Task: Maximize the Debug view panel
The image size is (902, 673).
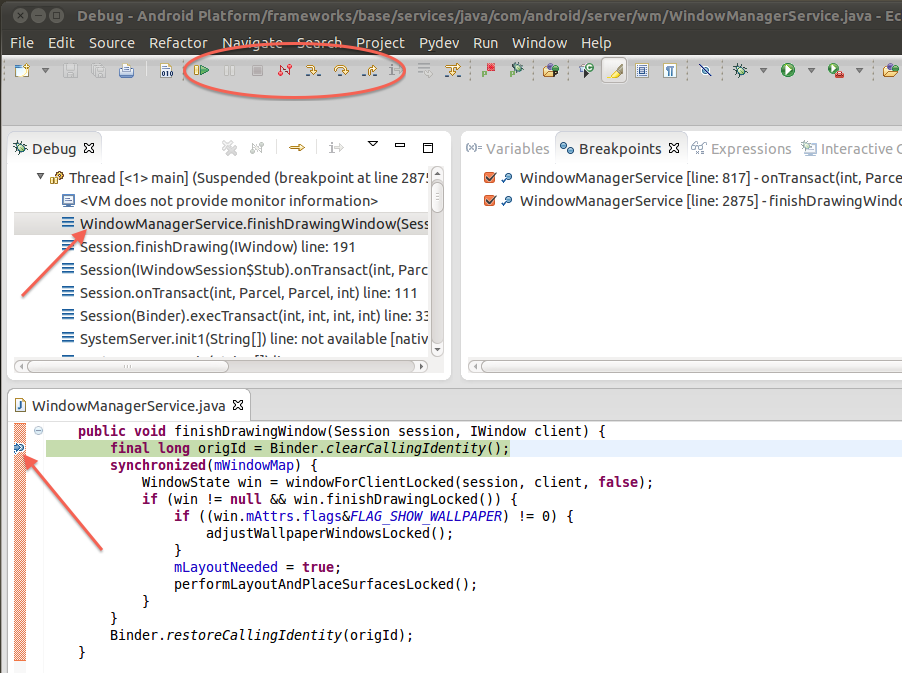Action: pos(428,148)
